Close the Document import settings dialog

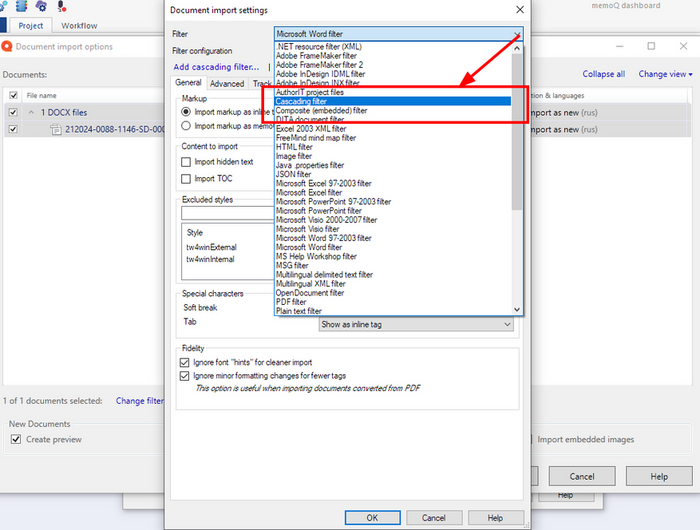pos(520,9)
